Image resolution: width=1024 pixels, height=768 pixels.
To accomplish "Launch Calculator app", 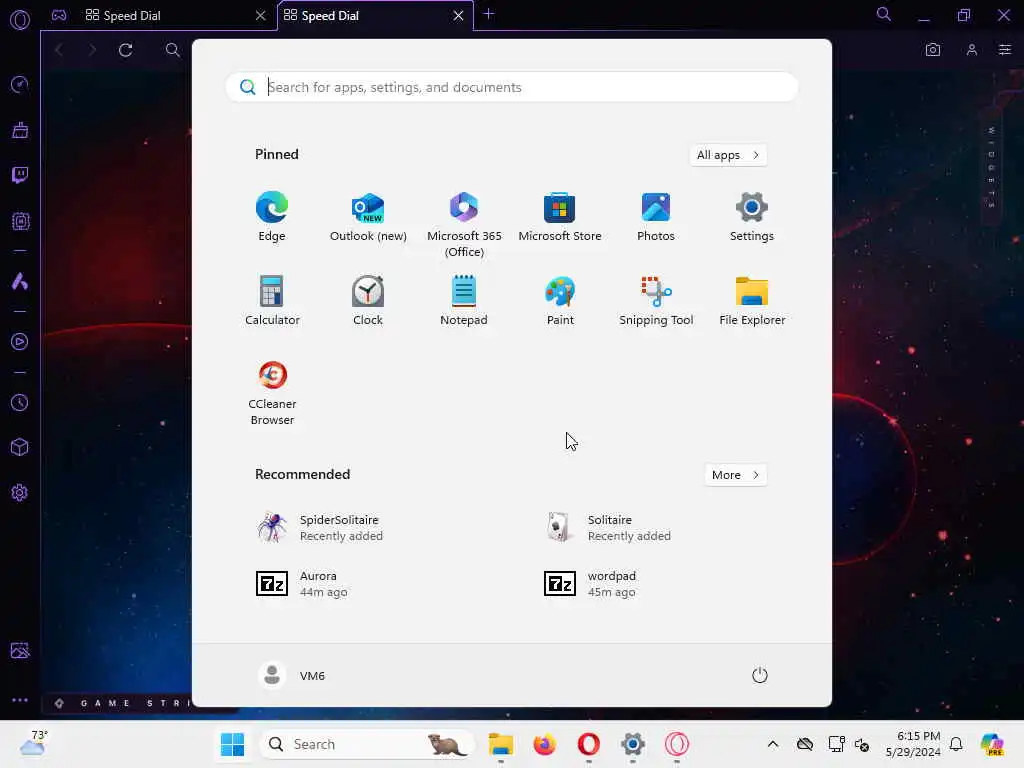I will point(272,301).
